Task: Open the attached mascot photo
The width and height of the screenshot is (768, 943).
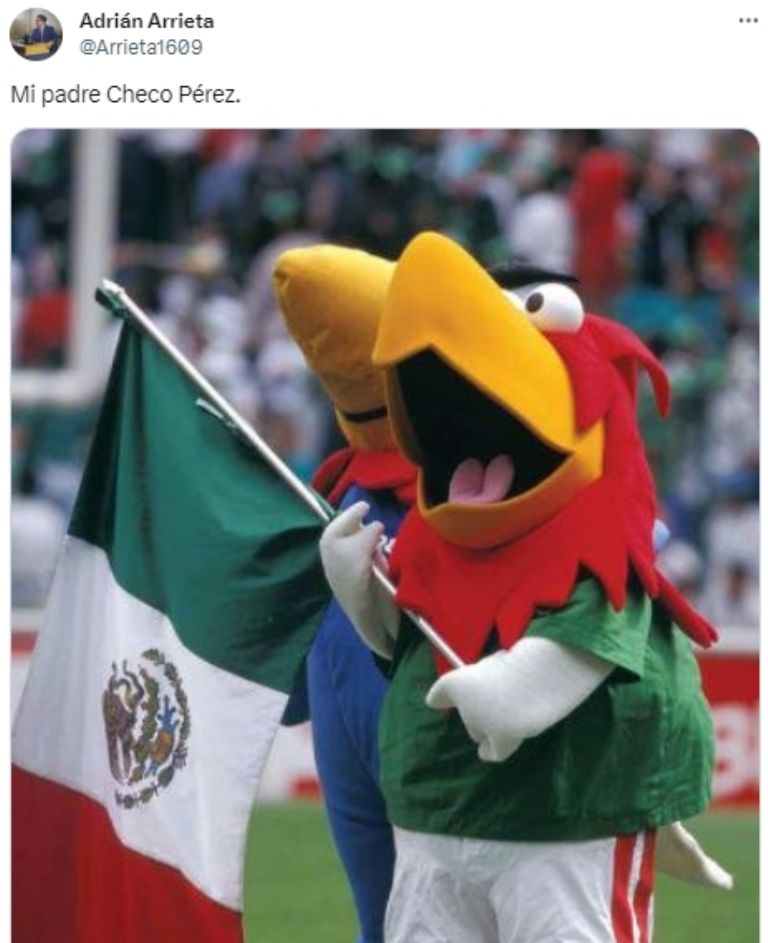Action: [385, 535]
